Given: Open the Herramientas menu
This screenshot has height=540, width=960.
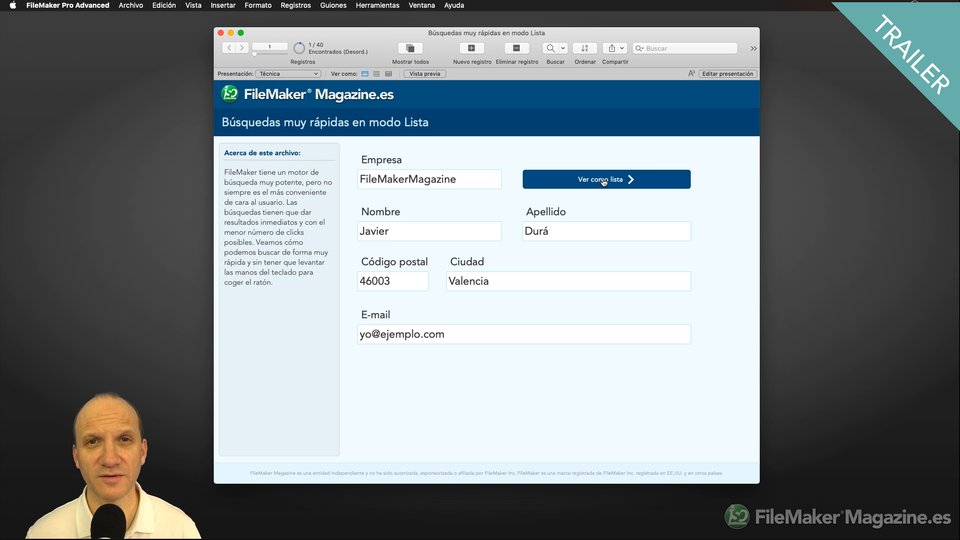Looking at the screenshot, I should [377, 6].
